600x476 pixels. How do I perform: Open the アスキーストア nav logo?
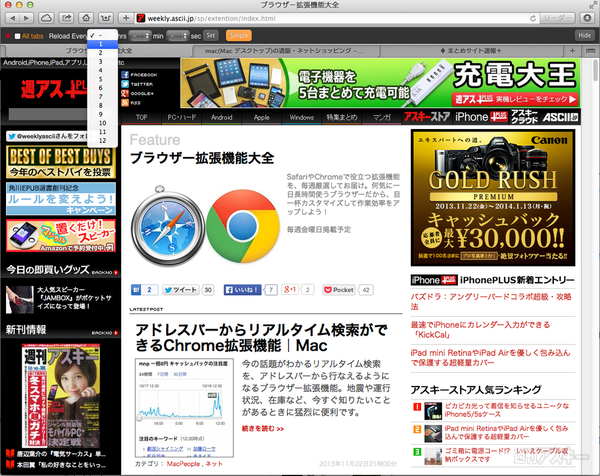[x=427, y=117]
